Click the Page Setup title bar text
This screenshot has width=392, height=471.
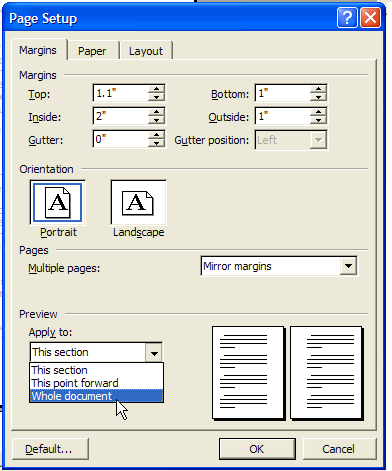(43, 18)
